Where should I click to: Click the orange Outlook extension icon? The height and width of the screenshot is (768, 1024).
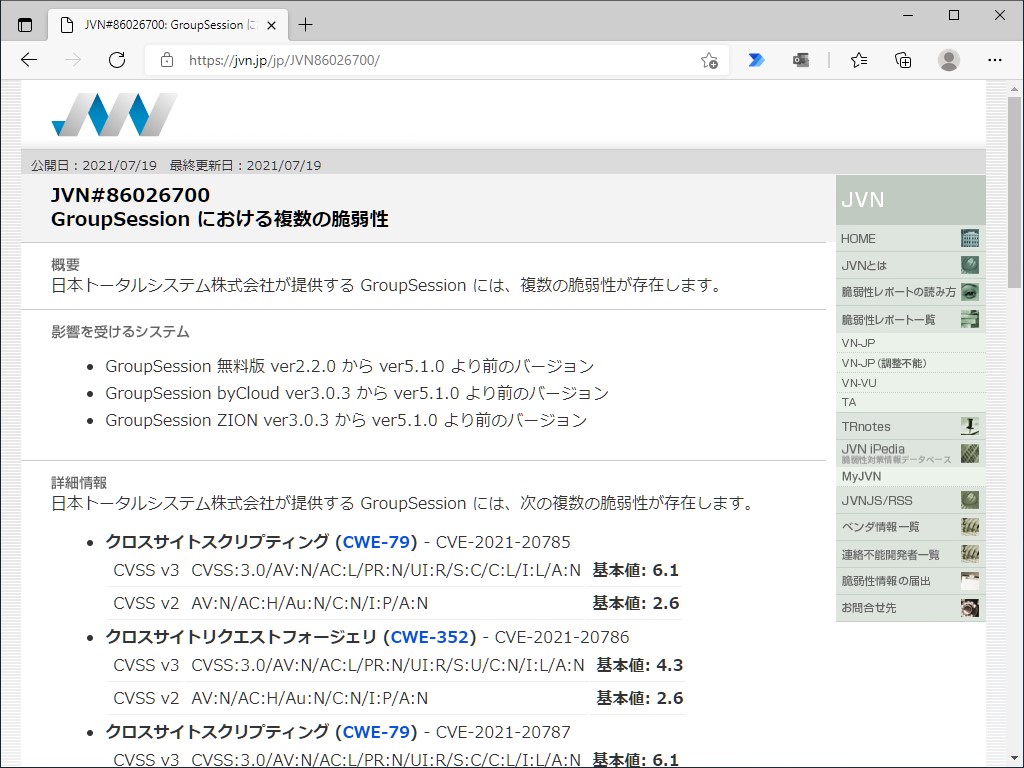click(801, 60)
